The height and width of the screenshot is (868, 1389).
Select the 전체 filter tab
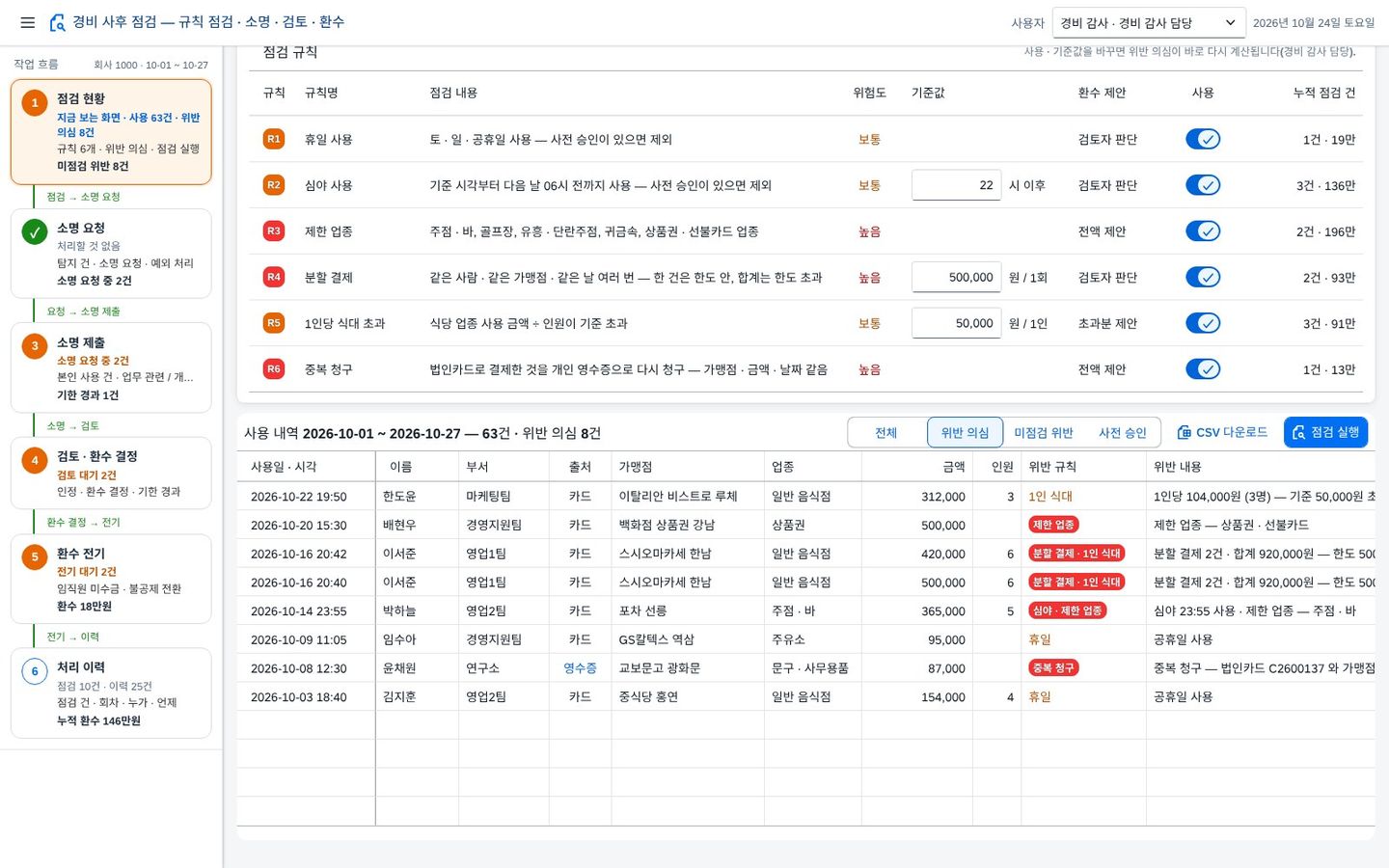point(886,433)
